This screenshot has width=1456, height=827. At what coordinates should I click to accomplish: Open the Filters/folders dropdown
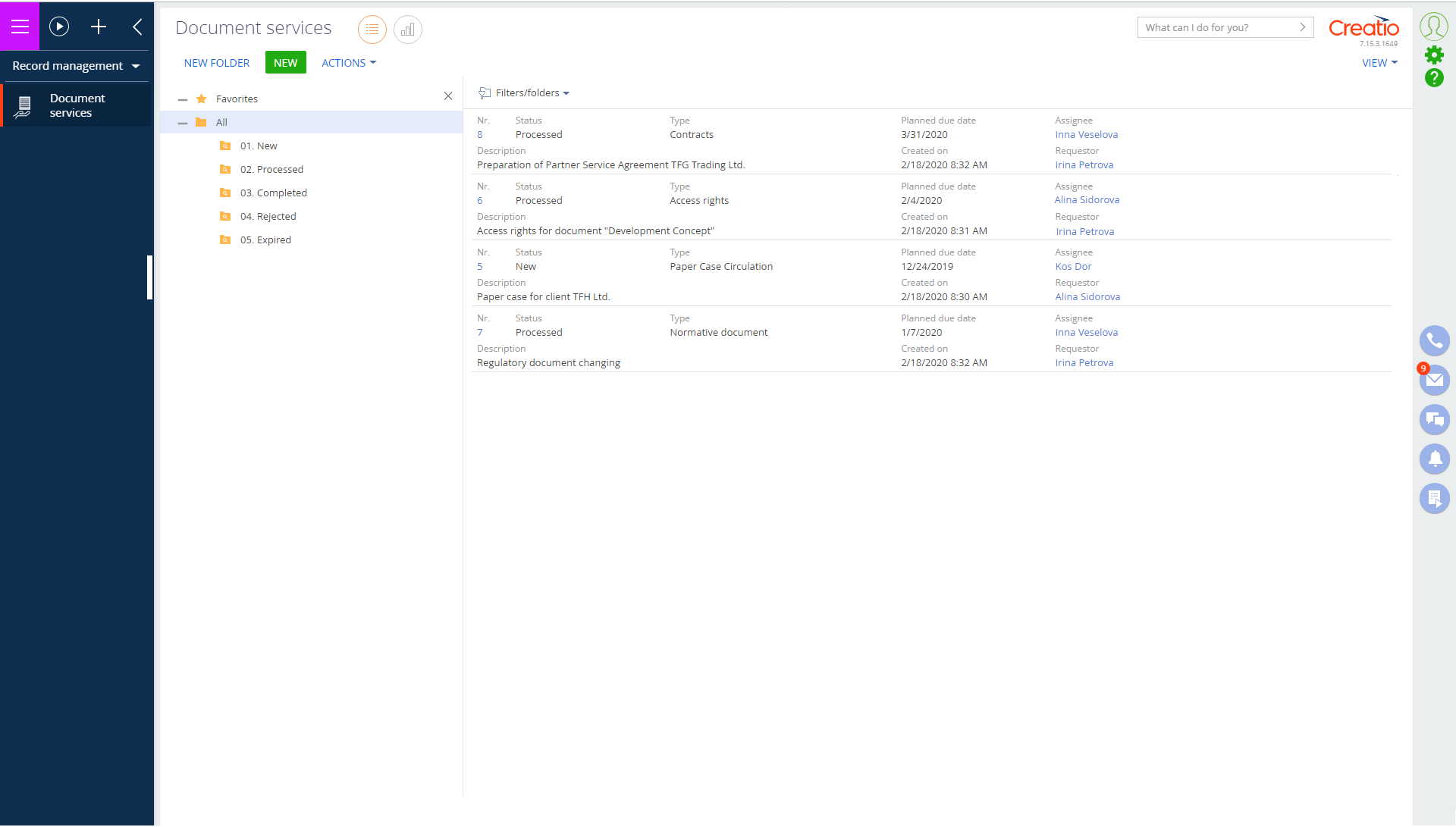point(532,93)
